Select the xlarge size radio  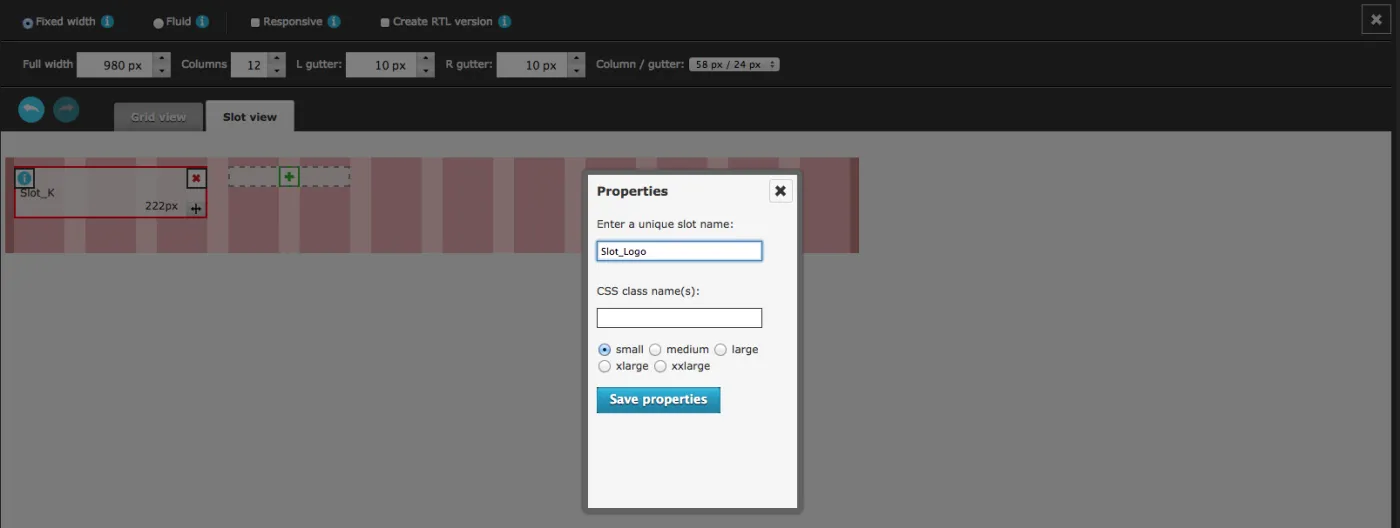click(604, 367)
